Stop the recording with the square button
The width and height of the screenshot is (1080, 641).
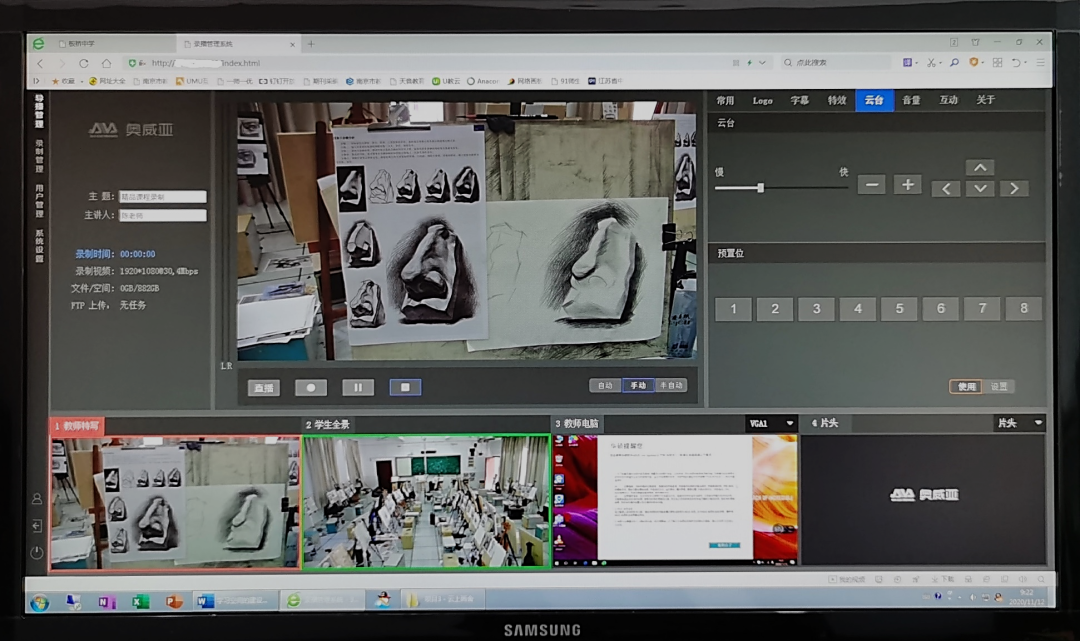(405, 388)
